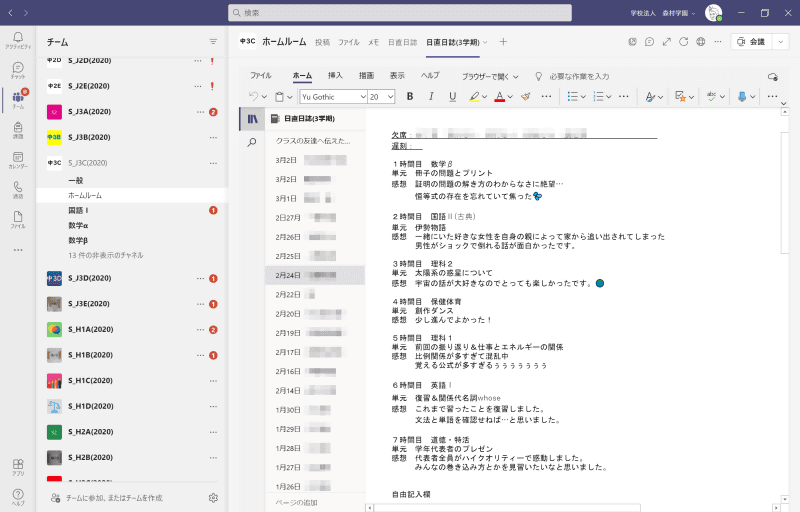
Task: Click the bullet list icon
Action: click(x=572, y=96)
